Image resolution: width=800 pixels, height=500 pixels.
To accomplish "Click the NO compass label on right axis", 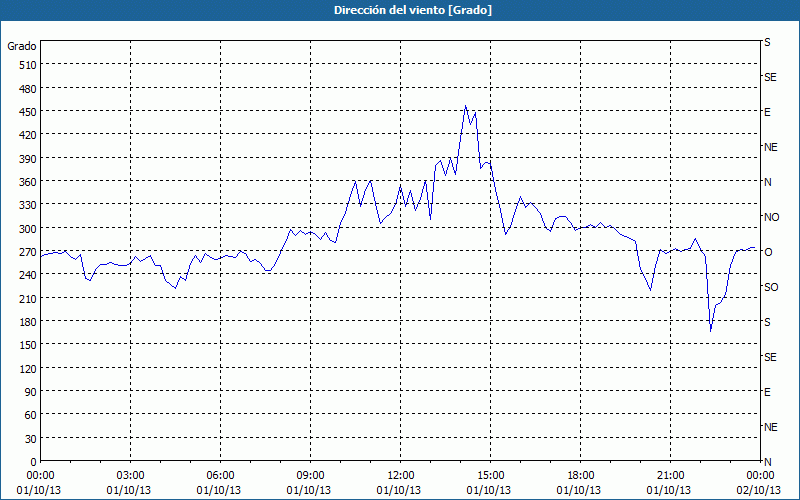I will coord(771,217).
